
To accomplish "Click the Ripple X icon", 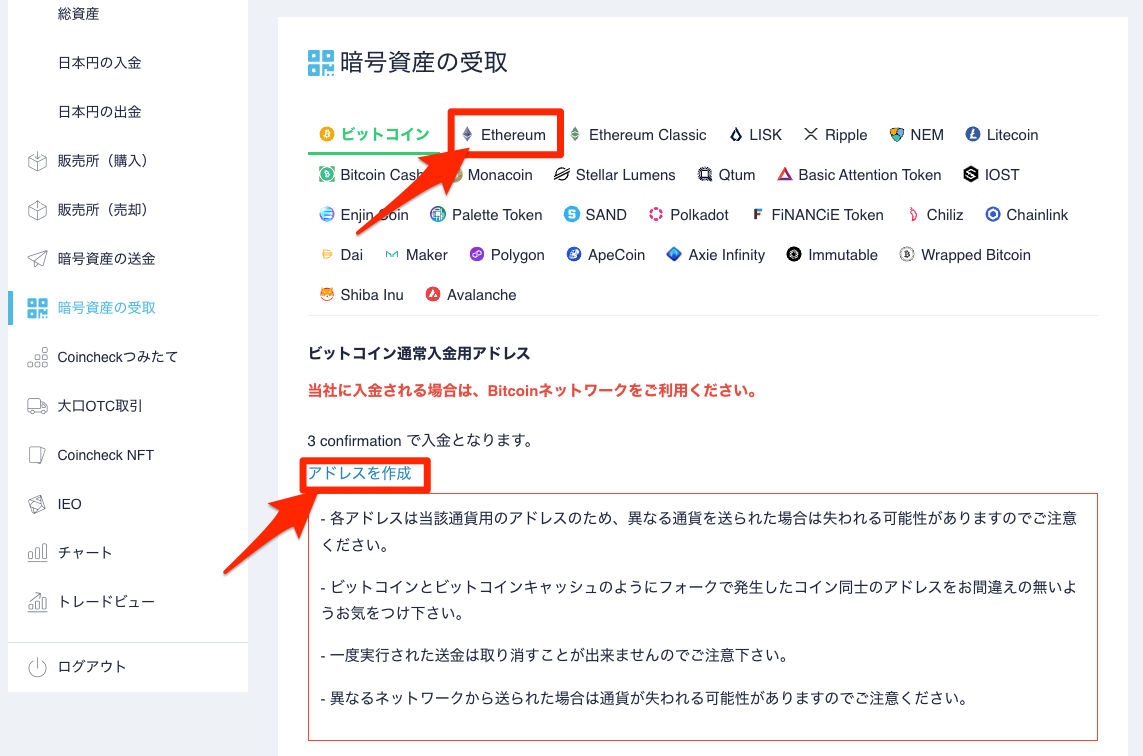I will pos(811,134).
